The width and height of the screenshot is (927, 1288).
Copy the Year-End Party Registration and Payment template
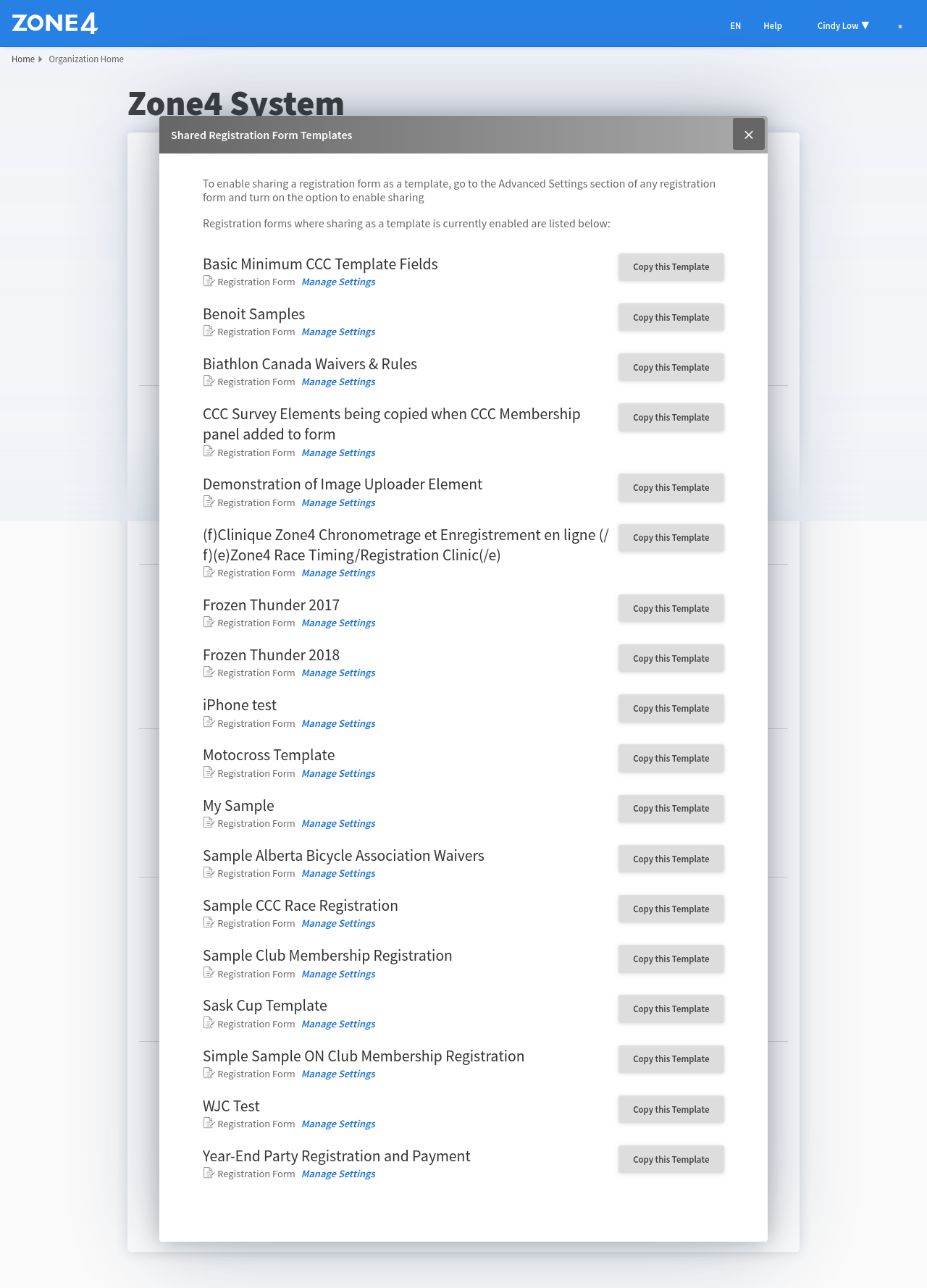(671, 1159)
